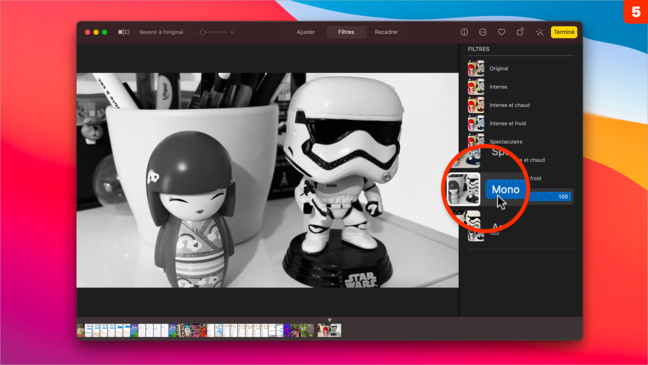The image size is (648, 365).
Task: Click the yellow Terminé button
Action: coord(564,32)
